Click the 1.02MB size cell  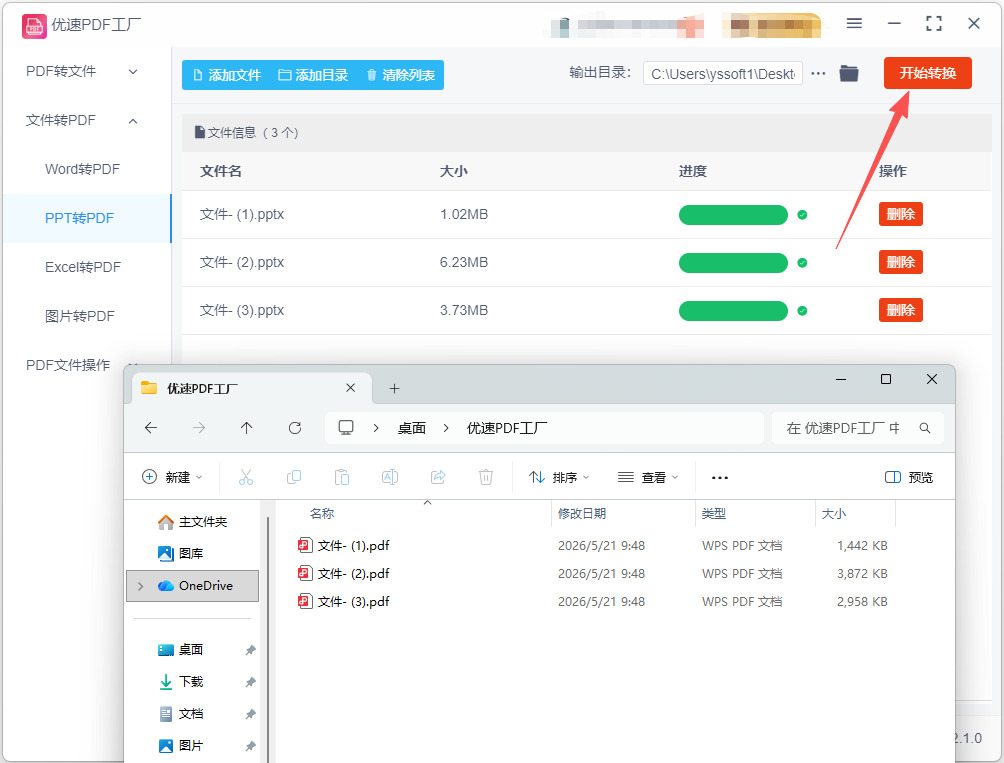click(464, 214)
